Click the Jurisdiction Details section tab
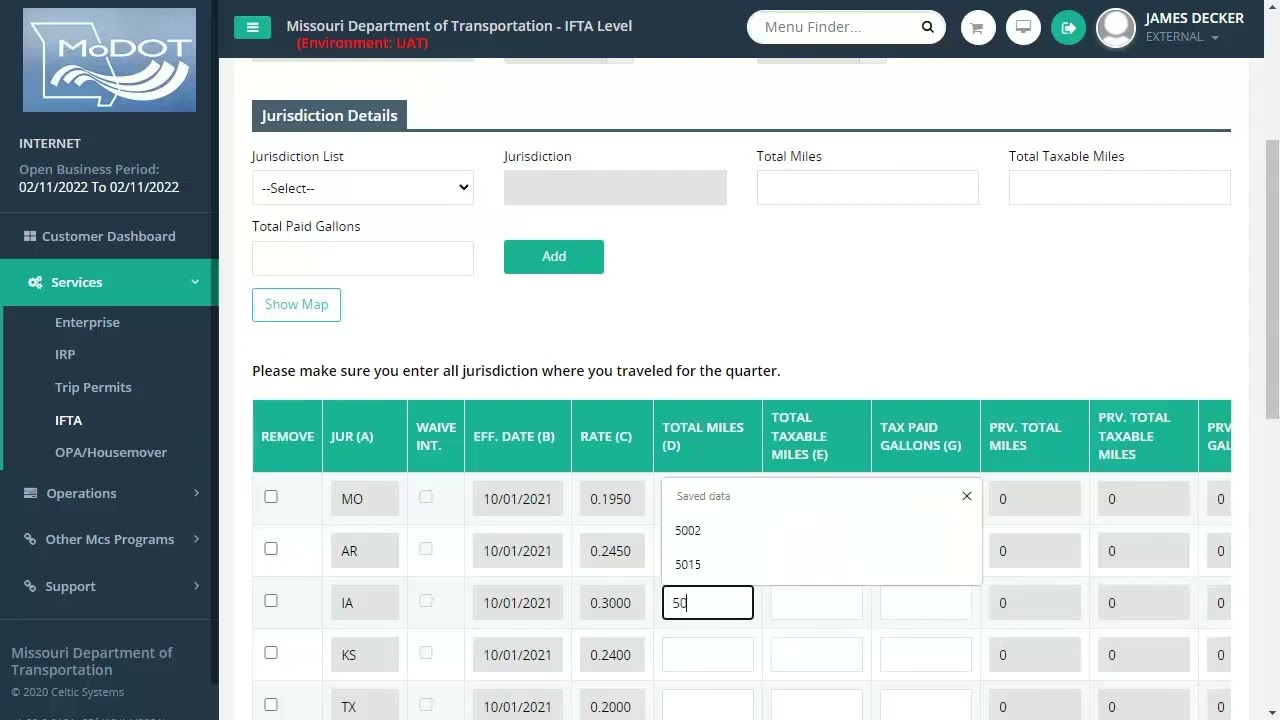 pos(329,116)
